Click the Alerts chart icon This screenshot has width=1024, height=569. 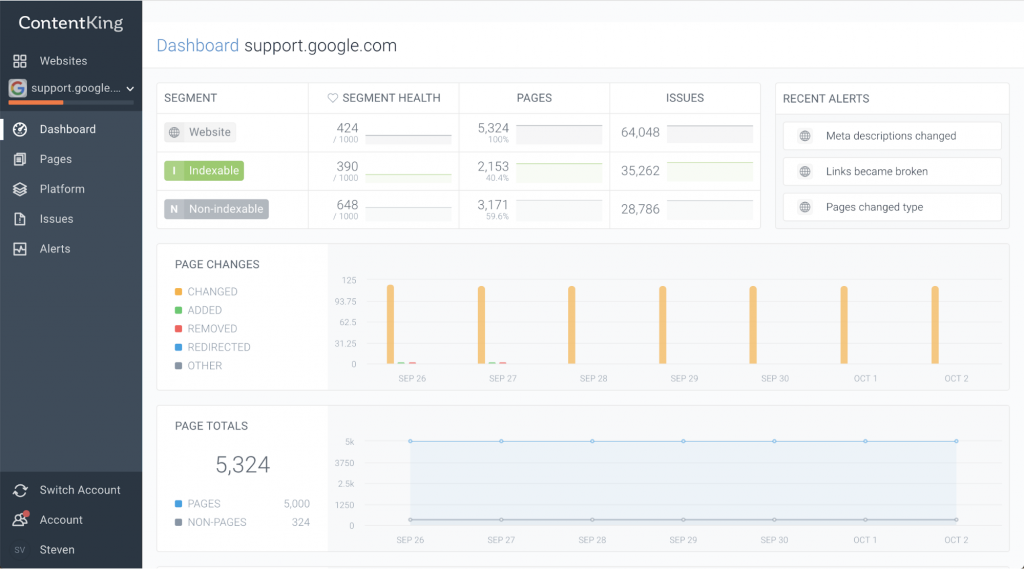pos(20,249)
